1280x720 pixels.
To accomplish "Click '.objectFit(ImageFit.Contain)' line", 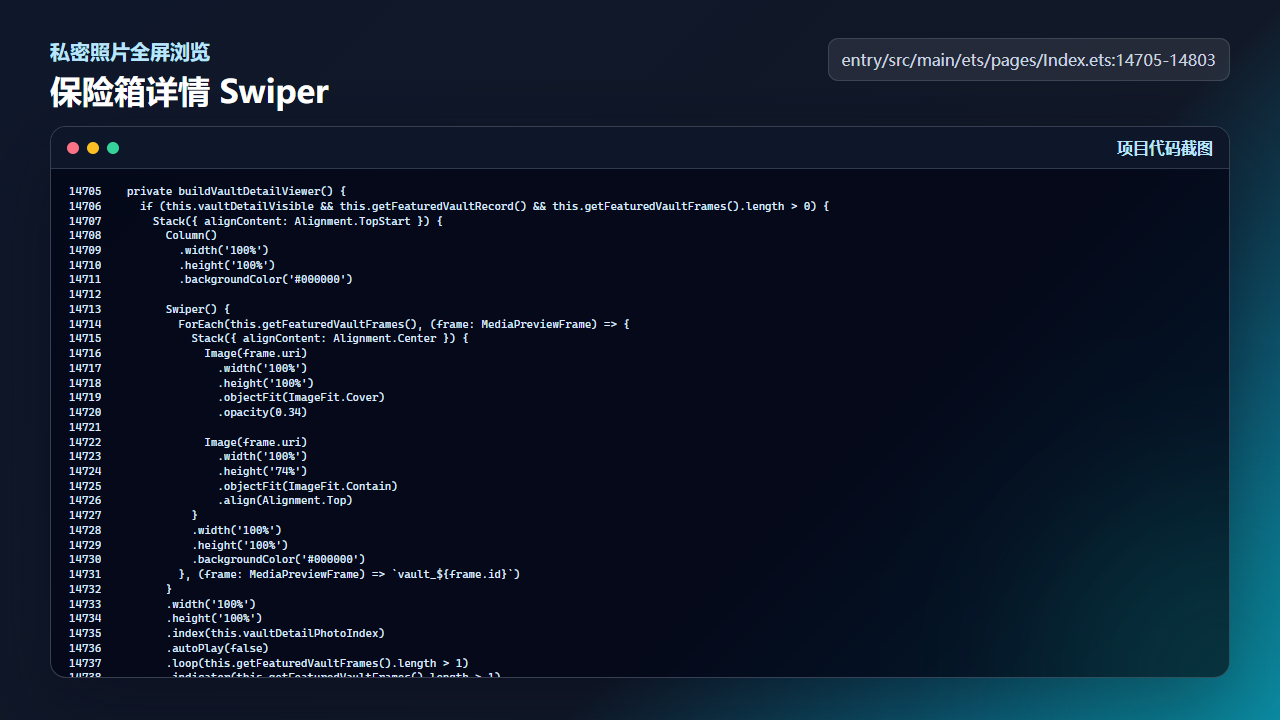I will (x=308, y=486).
